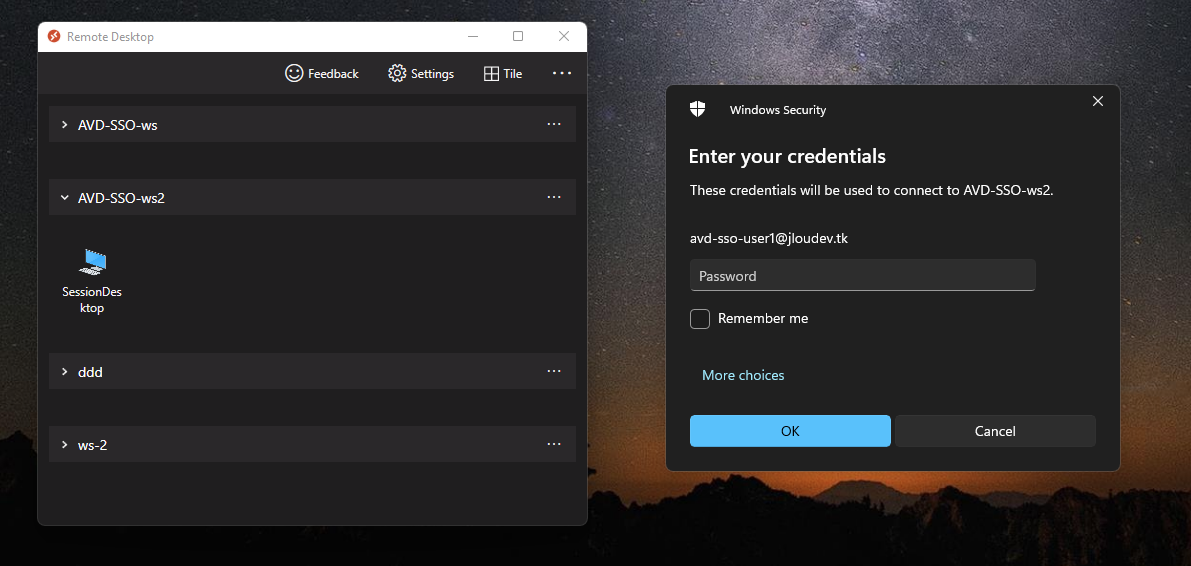
Task: Check the Remember me checkbox
Action: point(700,319)
